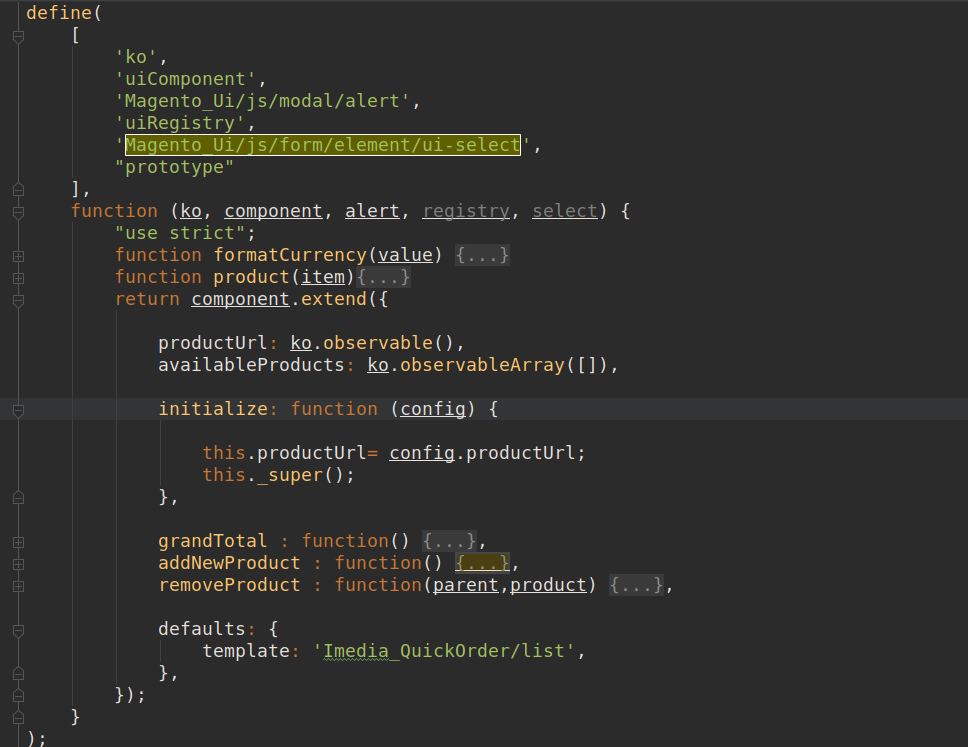The width and height of the screenshot is (968, 747).
Task: Collapse the defaults block using gutter fold icon
Action: [18, 630]
